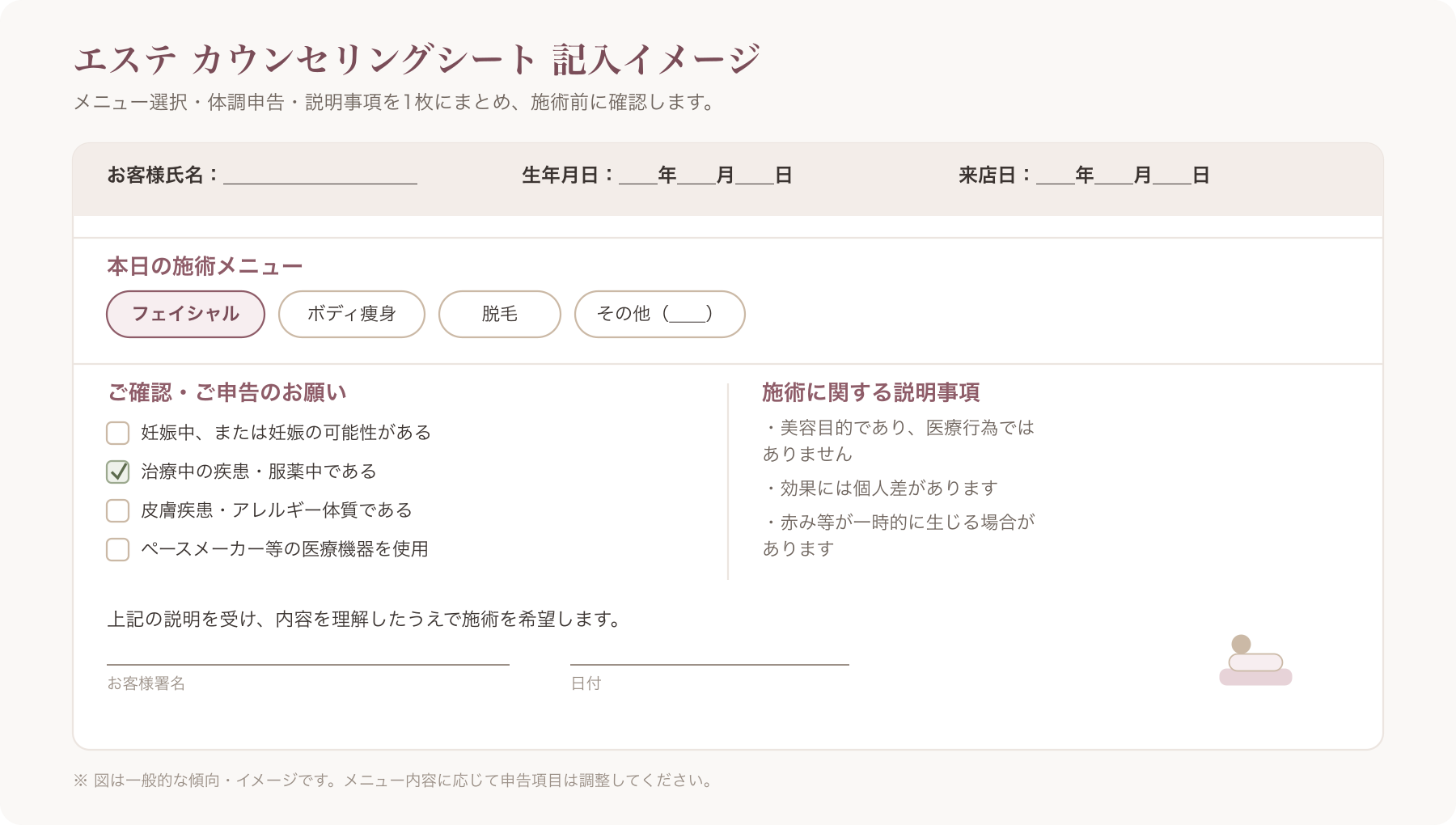Click the heading 本日の施術メニュー
Screen dimensions: 1456x825
coord(205,266)
